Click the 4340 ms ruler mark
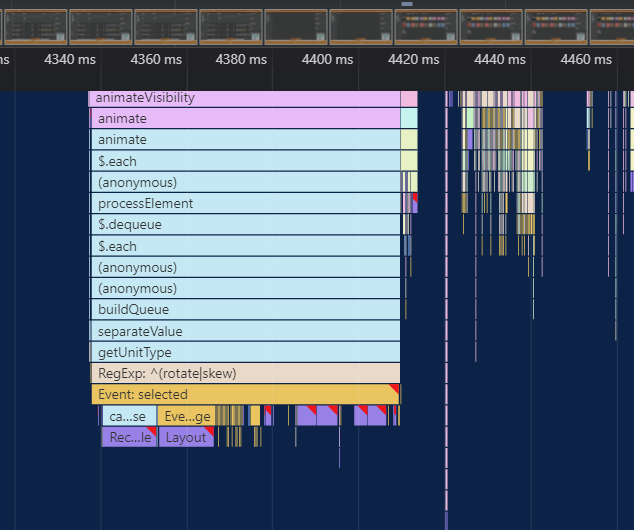 tap(70, 60)
